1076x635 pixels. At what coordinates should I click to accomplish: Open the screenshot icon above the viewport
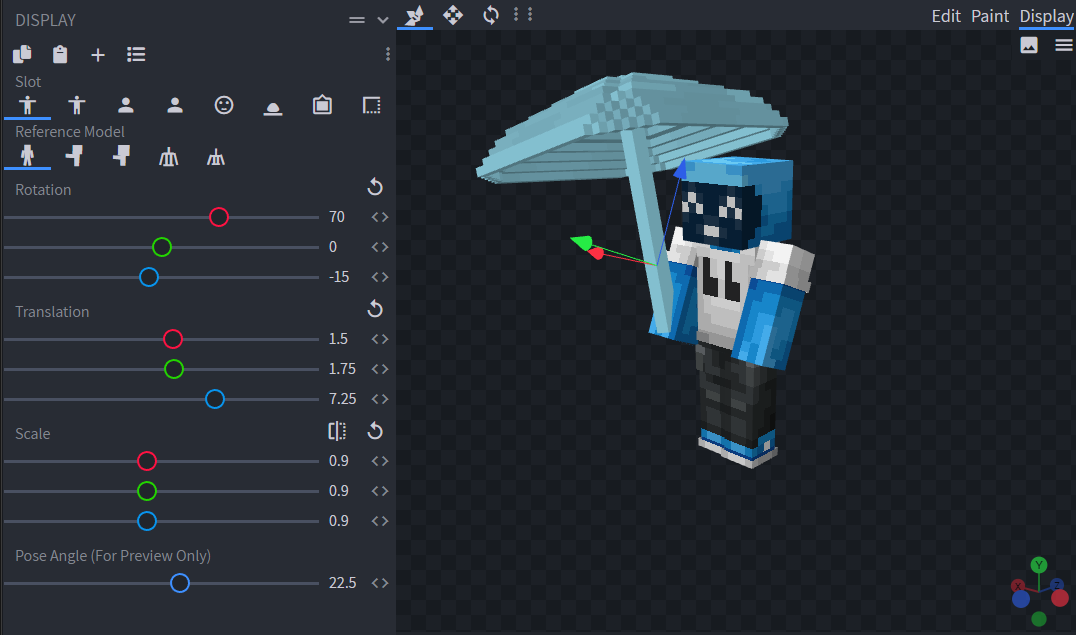click(x=1029, y=44)
